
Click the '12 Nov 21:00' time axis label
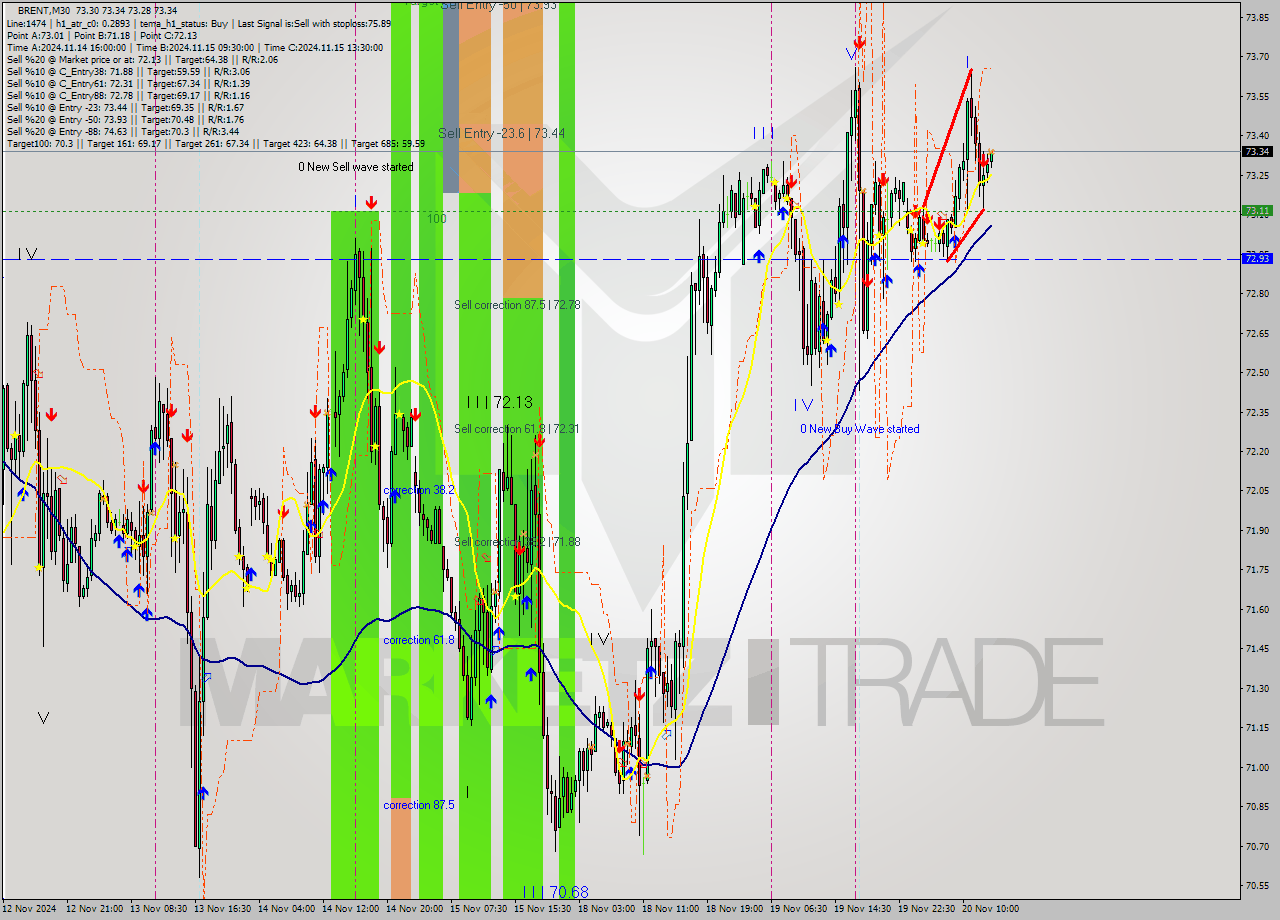click(96, 909)
